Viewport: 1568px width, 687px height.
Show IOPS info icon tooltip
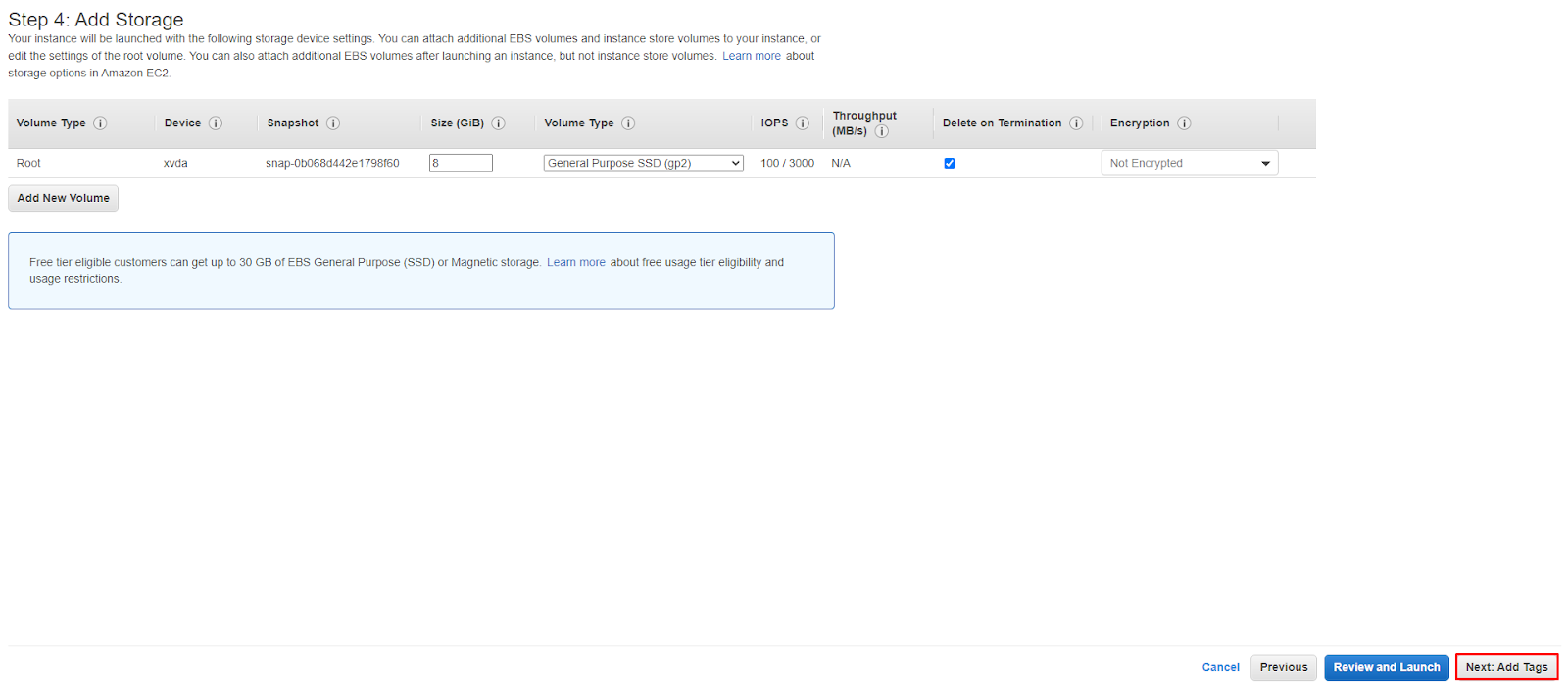coord(803,123)
